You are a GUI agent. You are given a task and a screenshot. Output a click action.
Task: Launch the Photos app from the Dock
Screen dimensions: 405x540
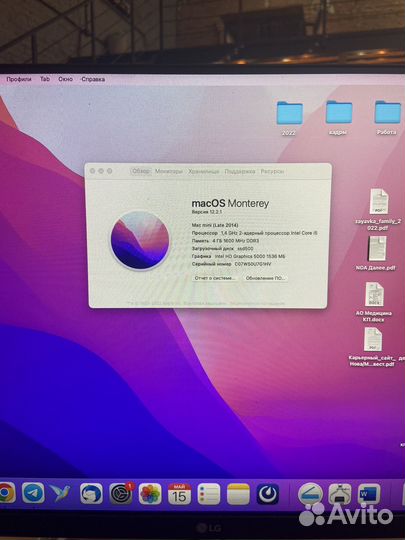pos(150,494)
